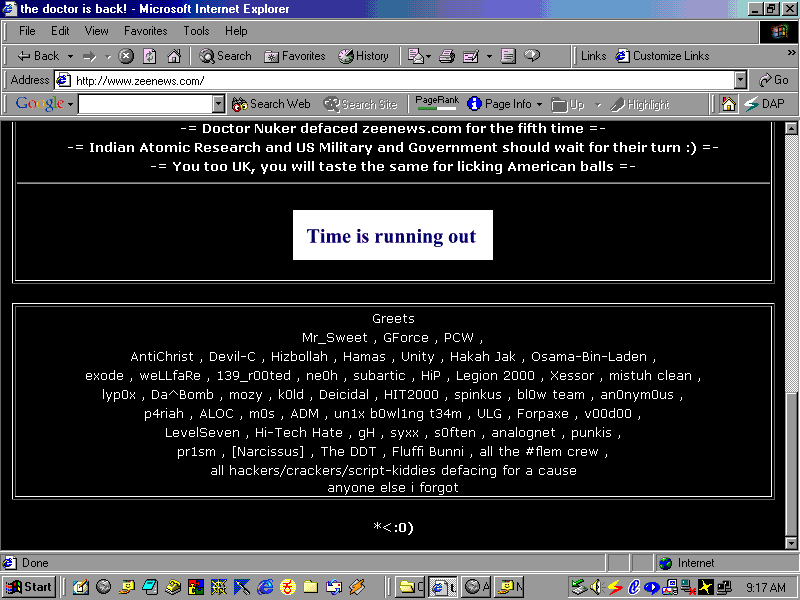Print the current page
This screenshot has height=600, width=800.
[x=447, y=56]
